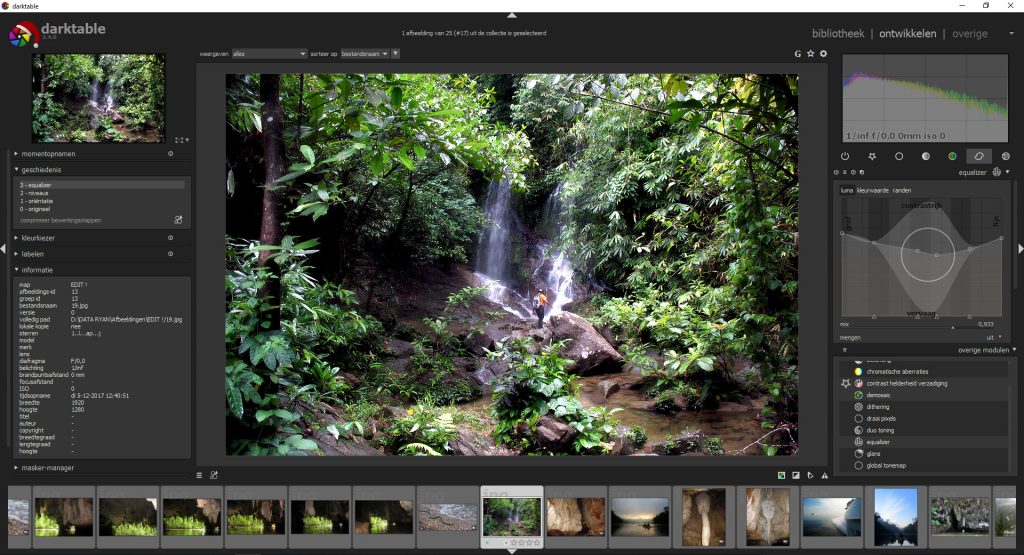This screenshot has height=555, width=1024.
Task: Toggle clipping indicator icon below image
Action: [795, 475]
